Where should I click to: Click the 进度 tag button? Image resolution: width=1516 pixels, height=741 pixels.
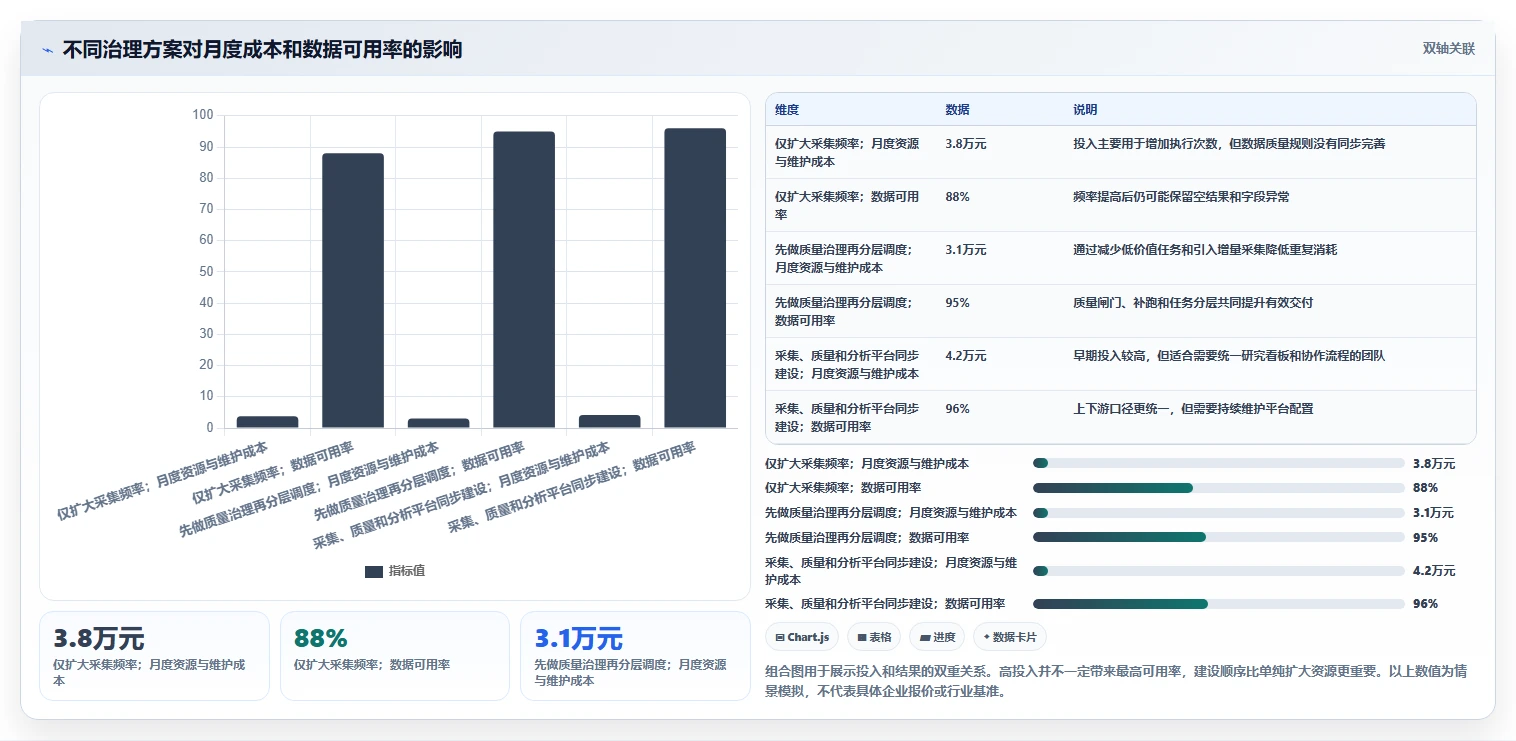coord(937,637)
